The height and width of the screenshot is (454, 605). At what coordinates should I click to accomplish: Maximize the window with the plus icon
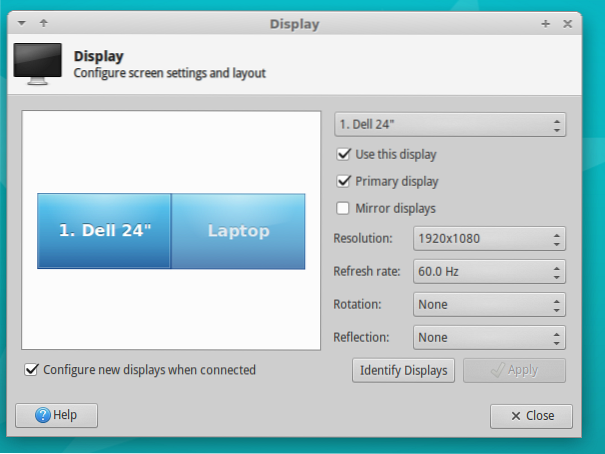pos(545,22)
